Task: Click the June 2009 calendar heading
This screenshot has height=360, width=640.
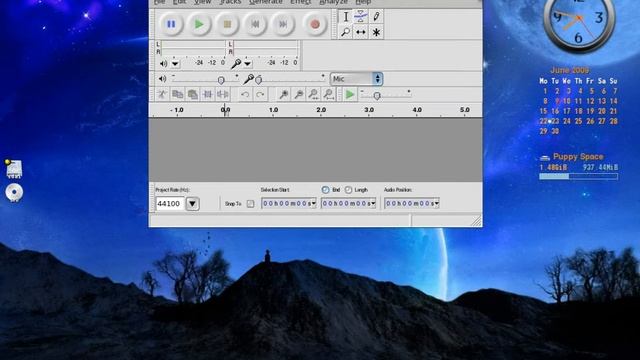Action: coord(569,70)
